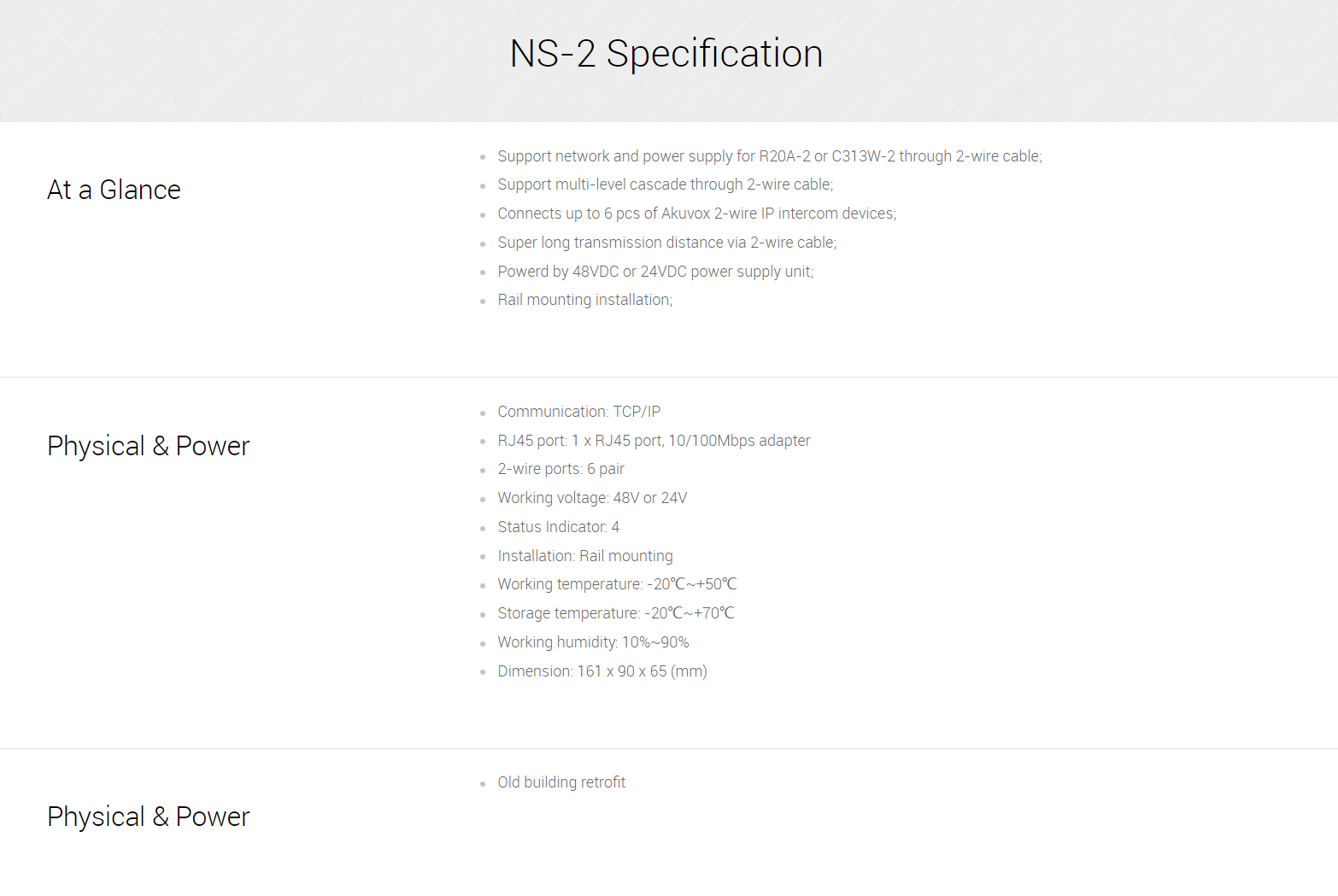Select the Storage temperature specification

click(x=615, y=613)
